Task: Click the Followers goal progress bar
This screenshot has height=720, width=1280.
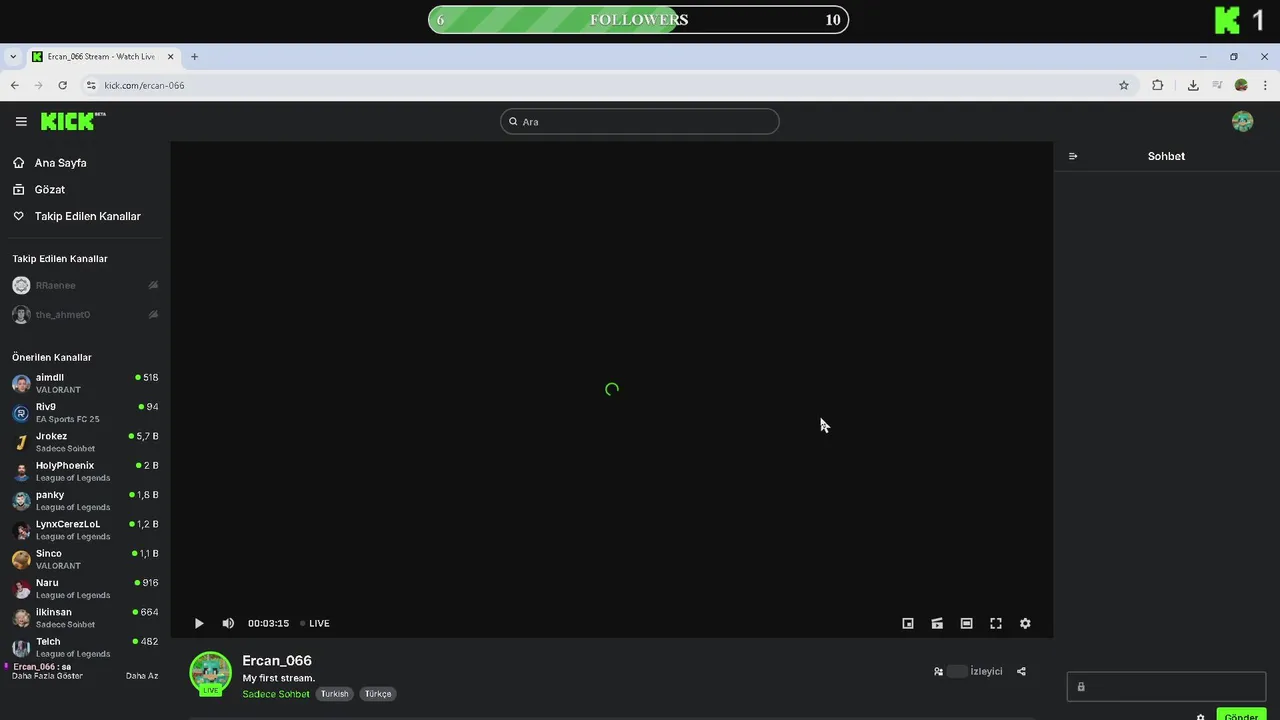Action: tap(638, 20)
